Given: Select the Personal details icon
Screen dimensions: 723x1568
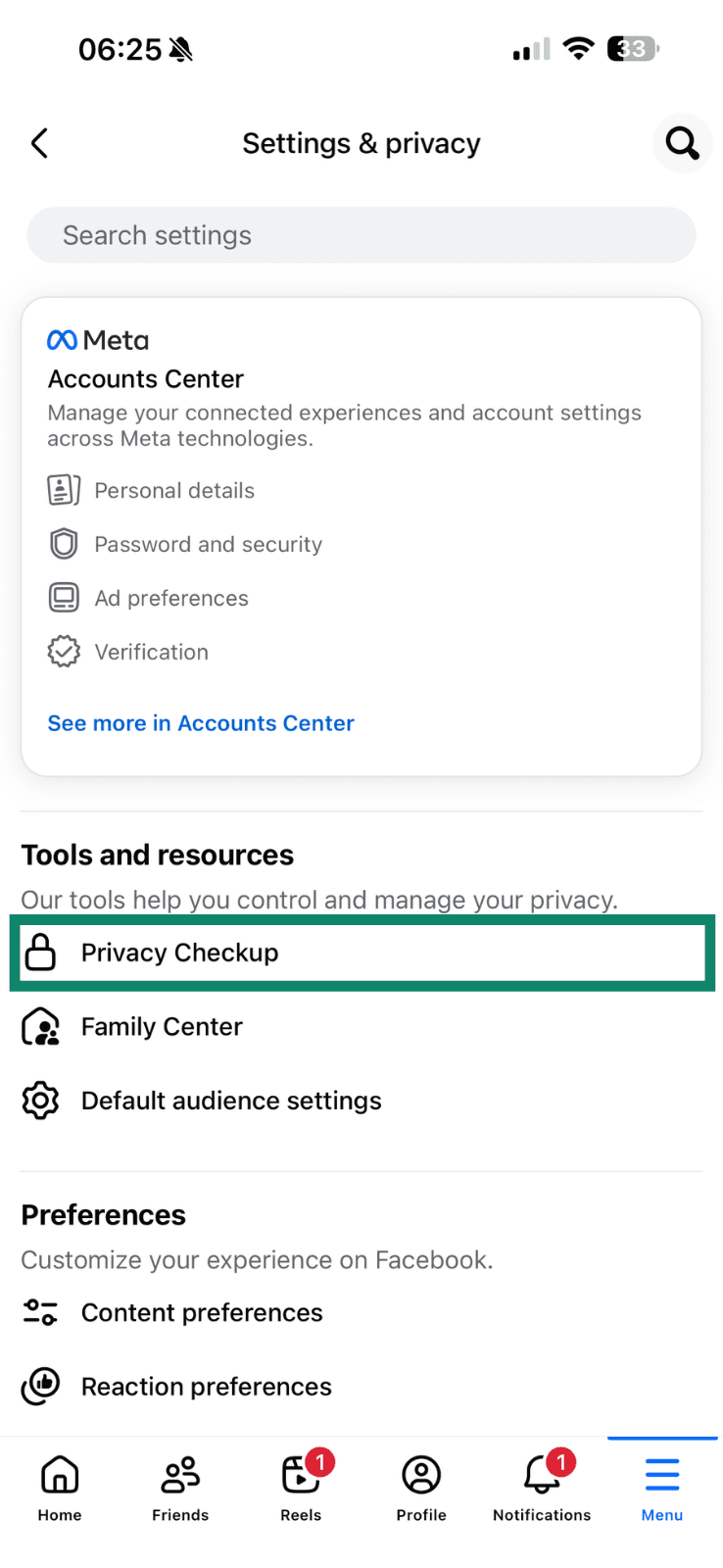Looking at the screenshot, I should [x=63, y=489].
